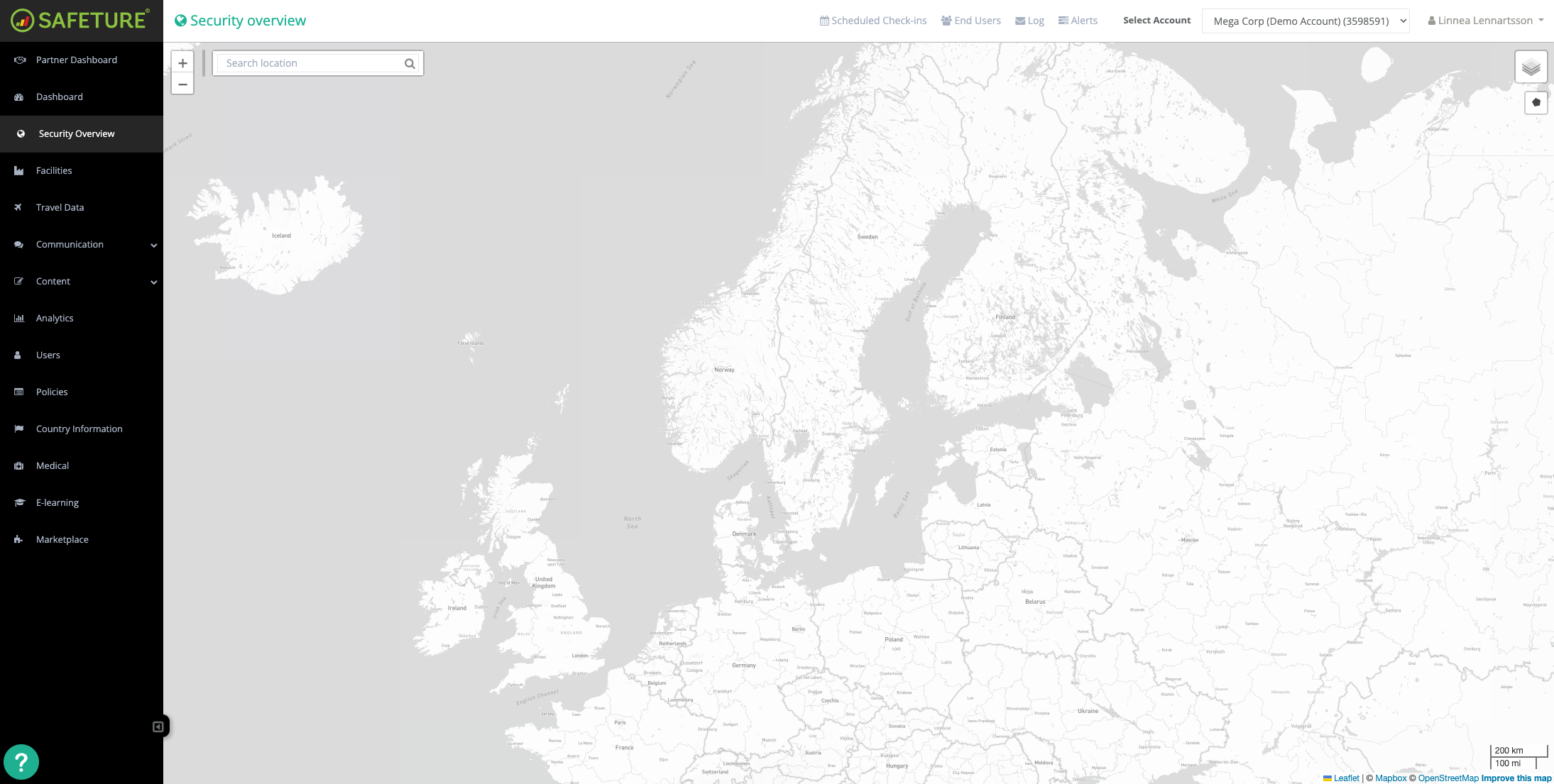1554x784 pixels.
Task: Click the Improve this map link
Action: [x=1516, y=778]
